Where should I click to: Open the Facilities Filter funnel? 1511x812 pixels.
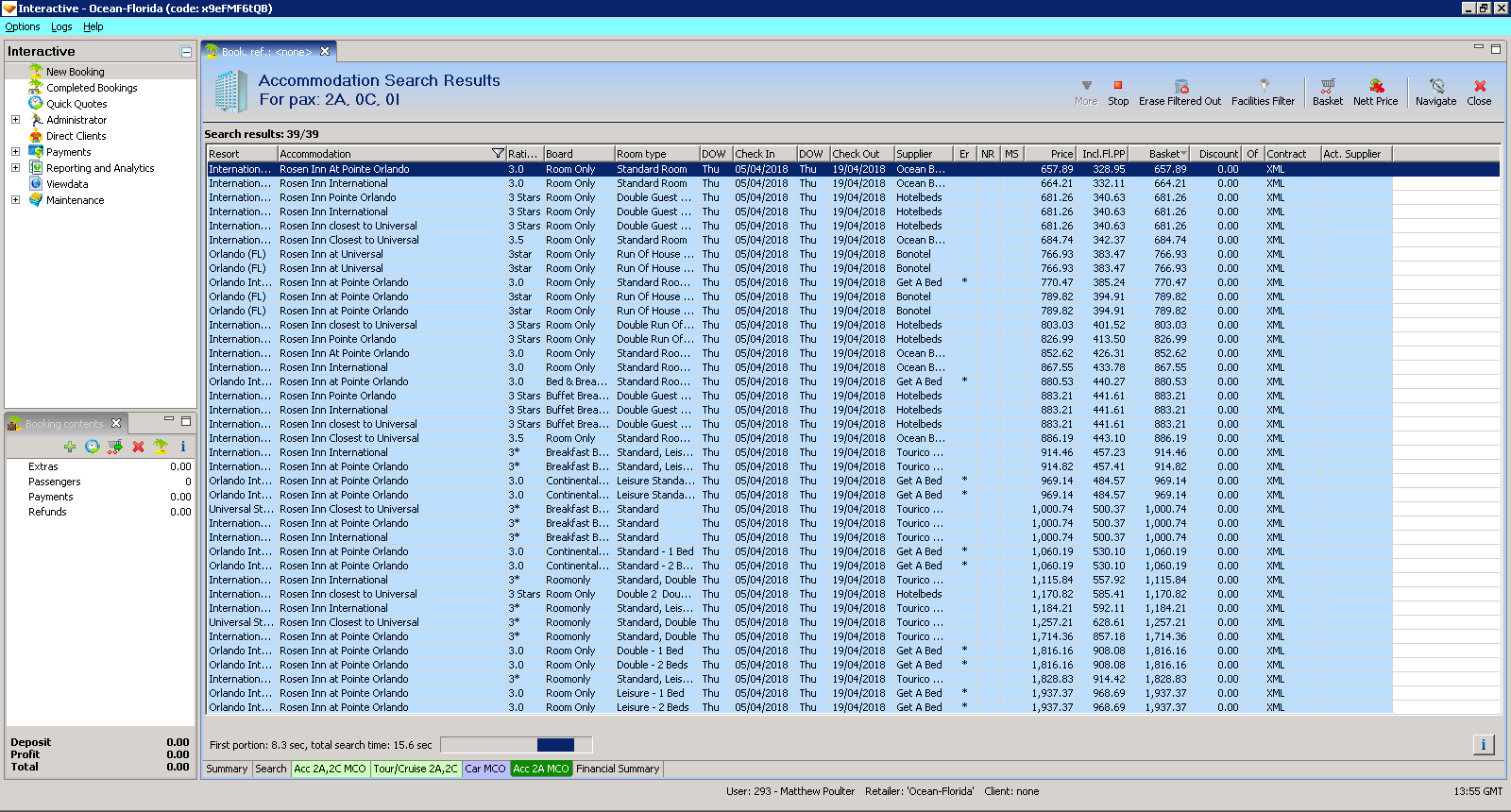tap(1264, 86)
